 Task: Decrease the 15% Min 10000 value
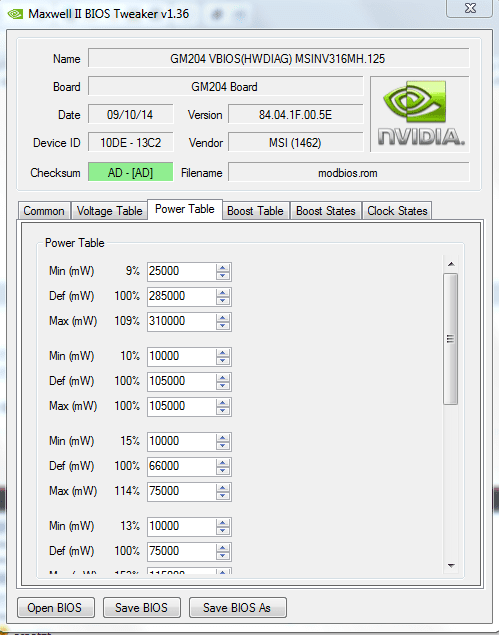pos(223,446)
